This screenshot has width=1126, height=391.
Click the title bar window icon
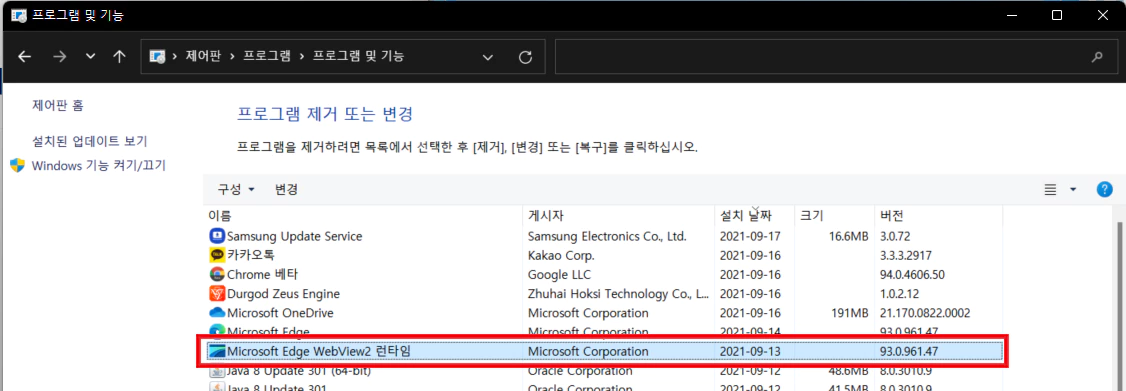tap(19, 15)
